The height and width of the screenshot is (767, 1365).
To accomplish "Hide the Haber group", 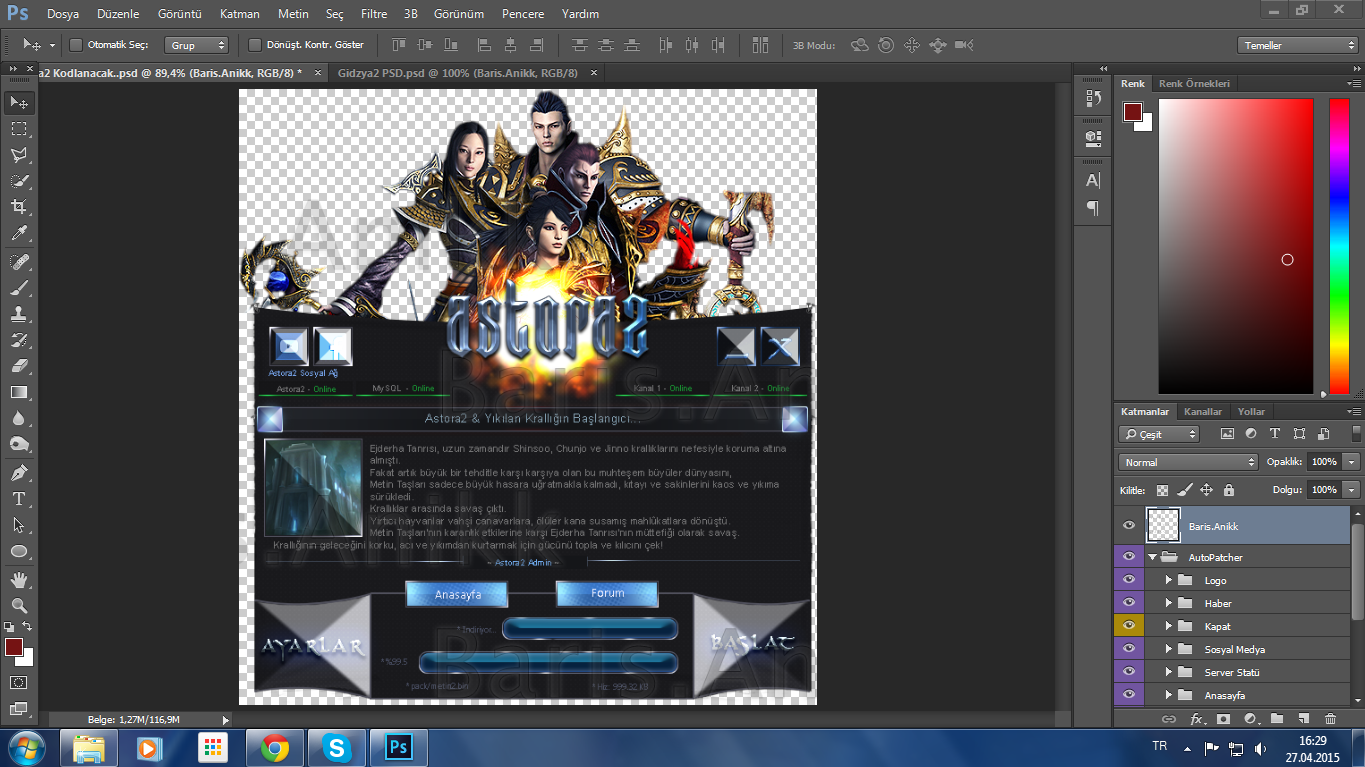I will 1129,603.
